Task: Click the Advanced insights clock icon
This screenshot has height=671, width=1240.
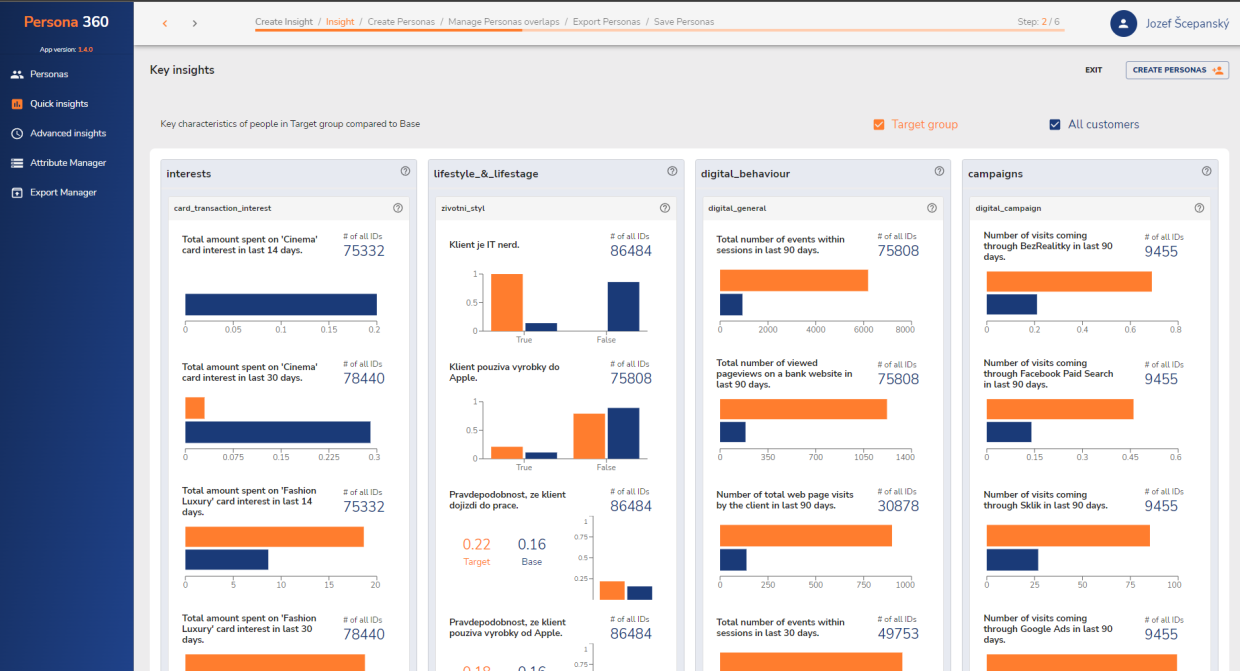Action: (17, 133)
